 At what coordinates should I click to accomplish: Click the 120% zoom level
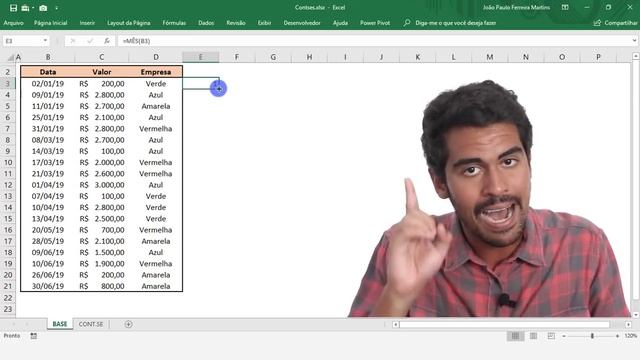(x=631, y=336)
